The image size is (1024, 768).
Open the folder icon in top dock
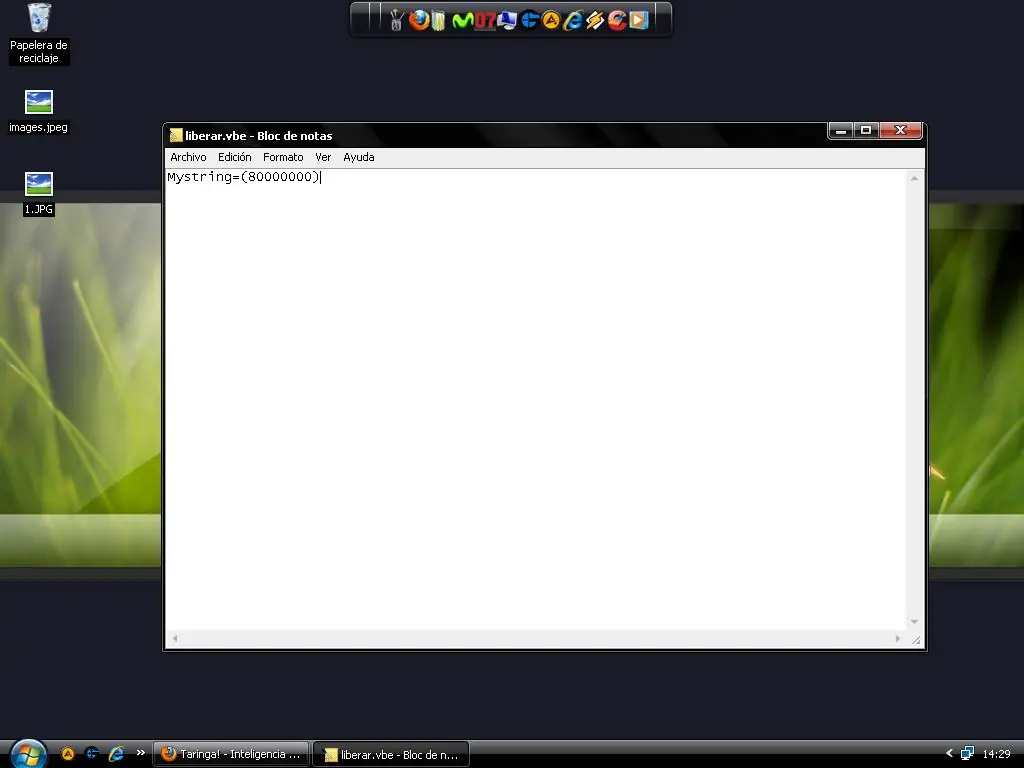pyautogui.click(x=438, y=21)
